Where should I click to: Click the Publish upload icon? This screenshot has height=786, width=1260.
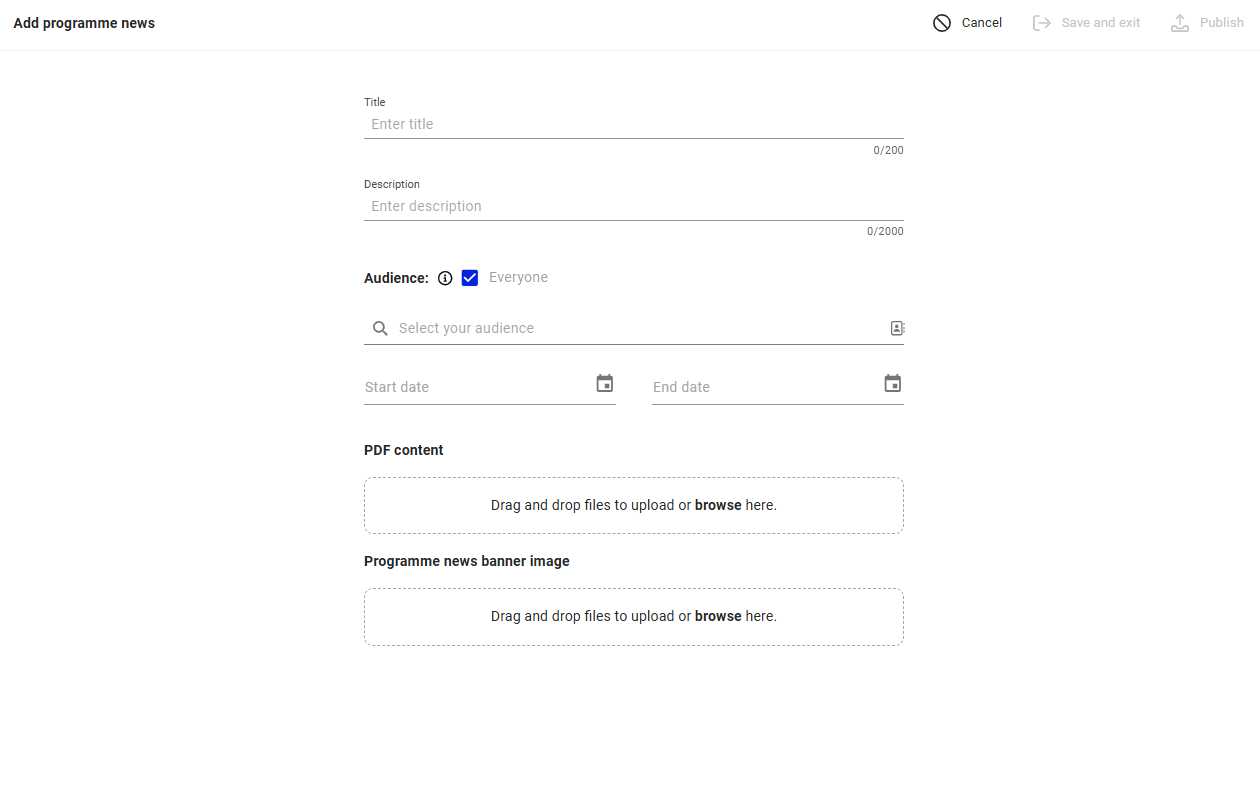point(1180,23)
